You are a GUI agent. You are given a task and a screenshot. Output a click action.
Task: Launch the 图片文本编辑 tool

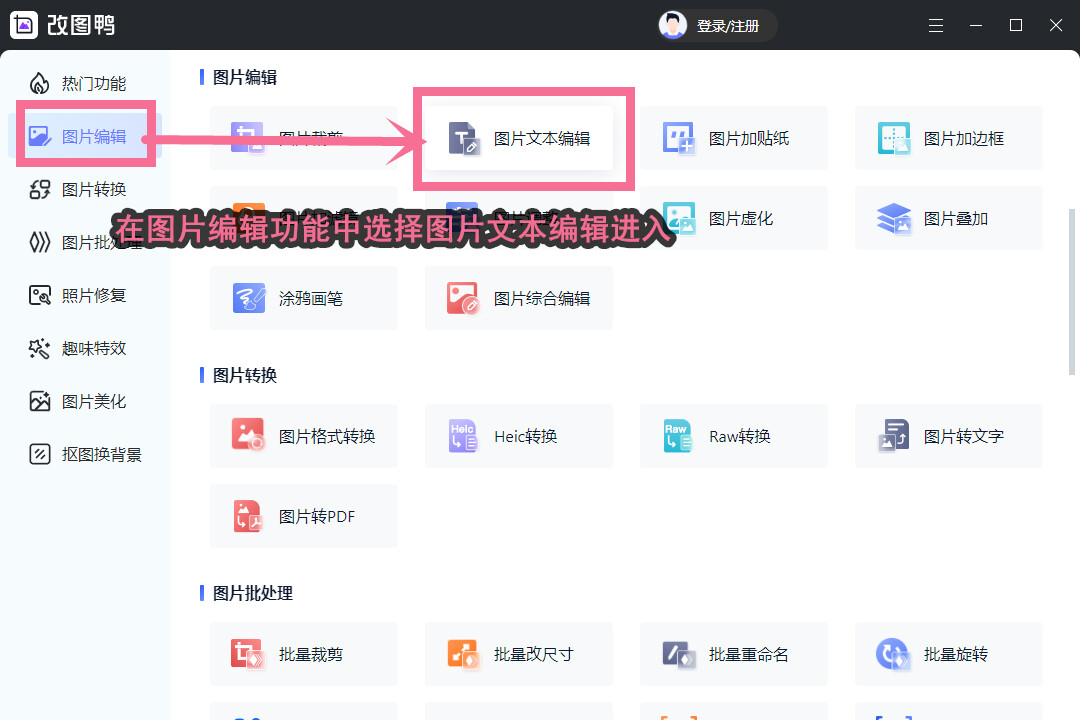tap(519, 138)
